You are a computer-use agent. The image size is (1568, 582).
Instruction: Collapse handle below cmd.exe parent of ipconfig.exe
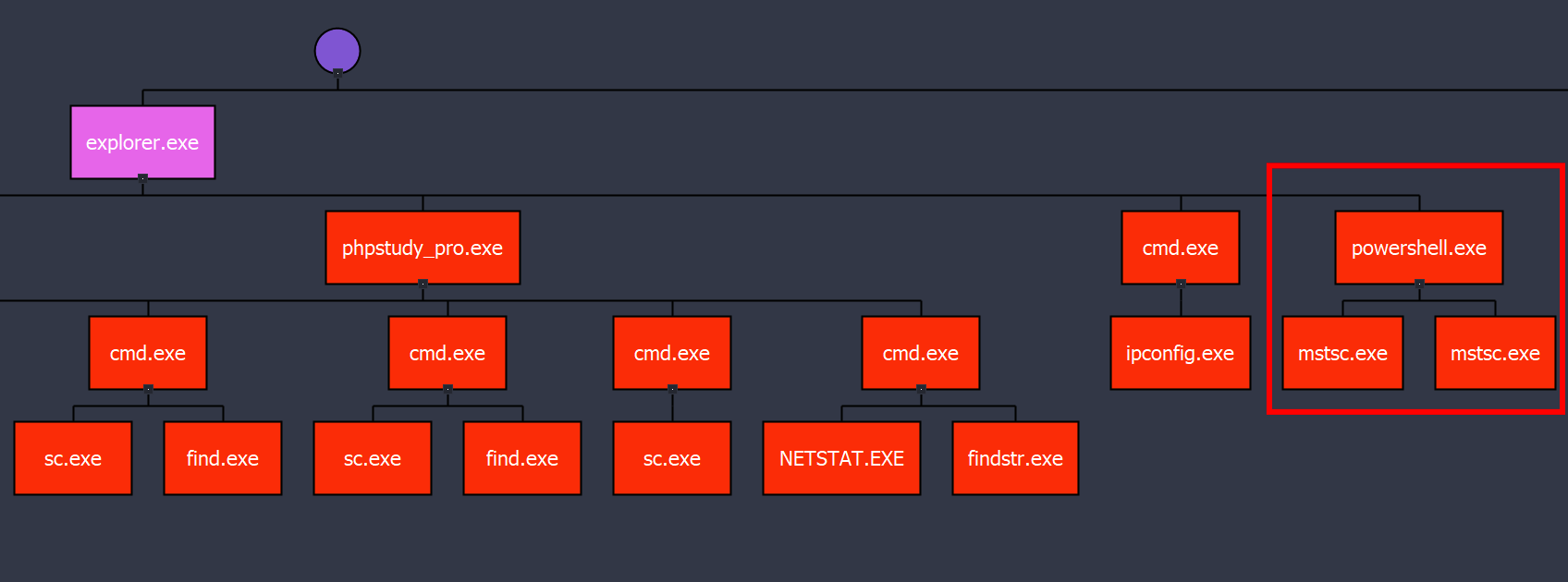1181,283
